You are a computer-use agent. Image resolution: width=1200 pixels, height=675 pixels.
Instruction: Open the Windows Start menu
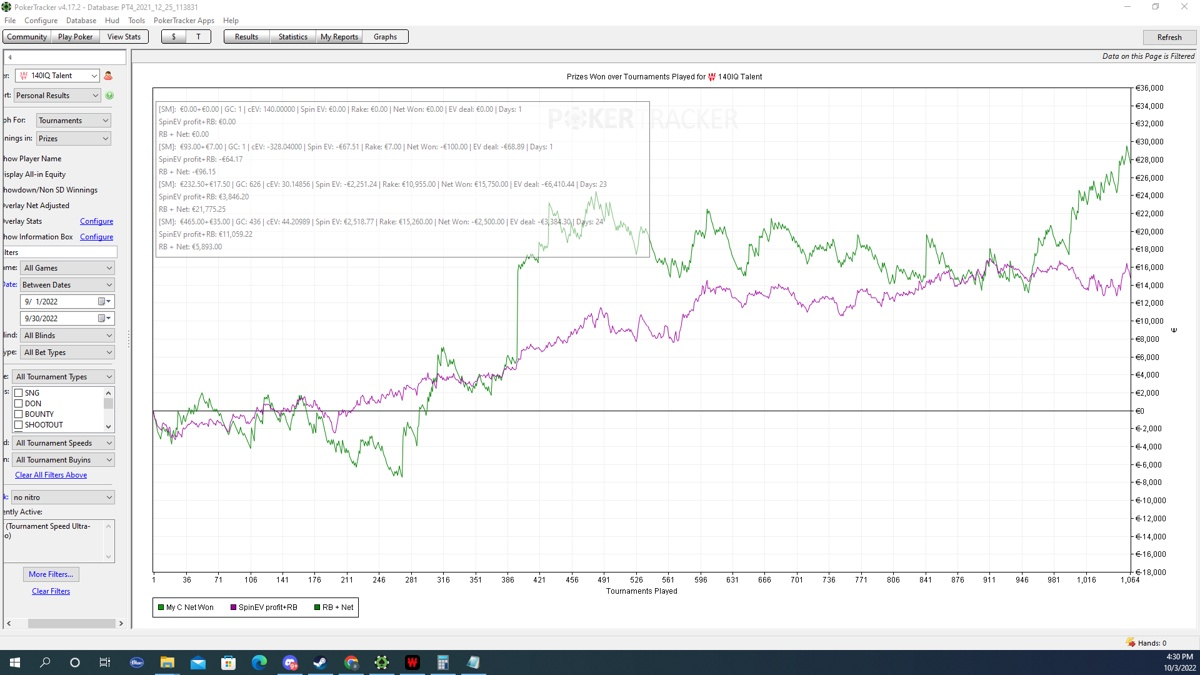click(x=14, y=662)
